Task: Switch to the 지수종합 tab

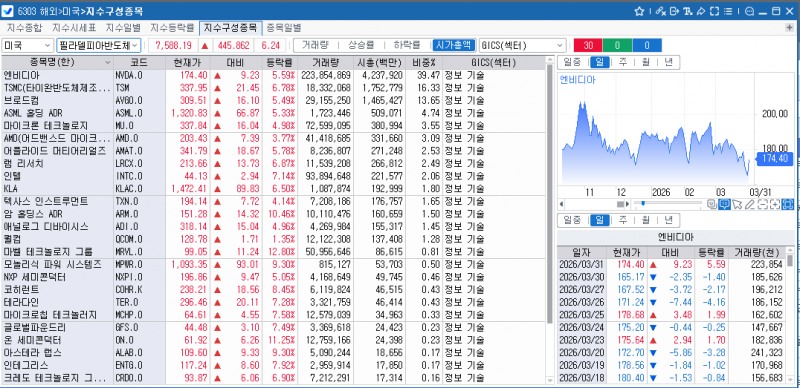Action: [x=24, y=28]
